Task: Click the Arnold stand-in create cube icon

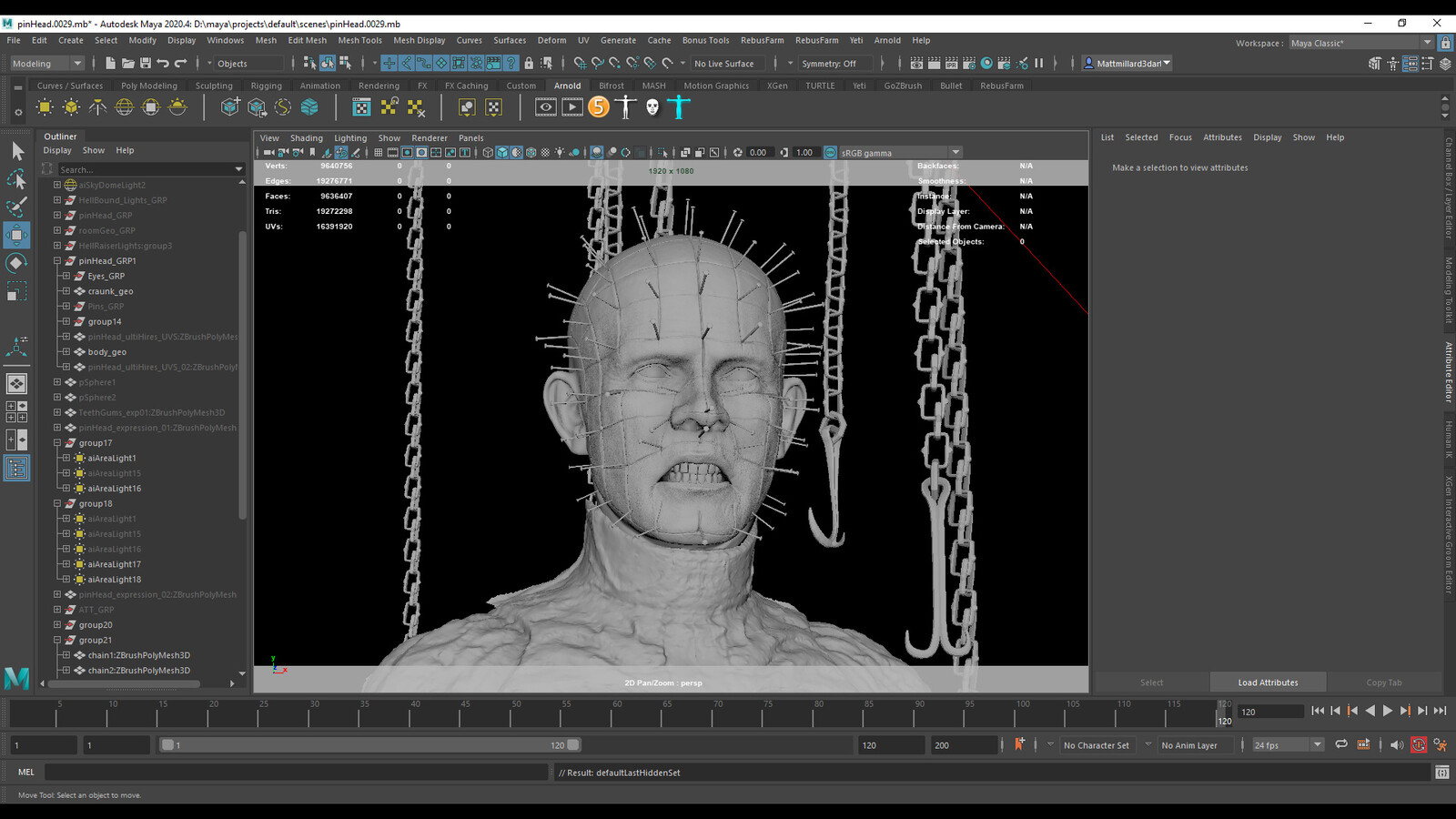Action: 230,107
